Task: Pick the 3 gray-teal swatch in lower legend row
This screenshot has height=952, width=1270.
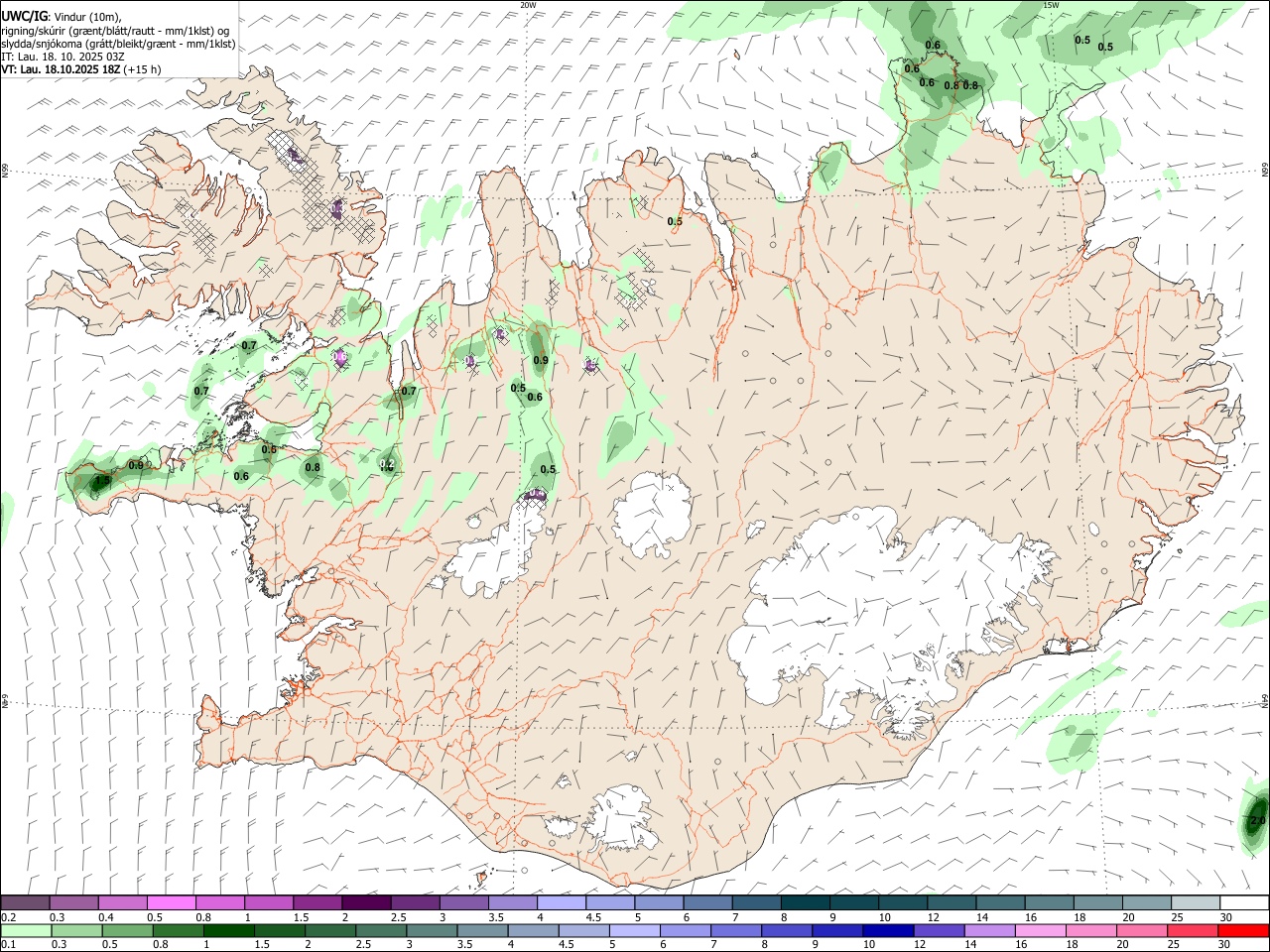Action: point(432,930)
